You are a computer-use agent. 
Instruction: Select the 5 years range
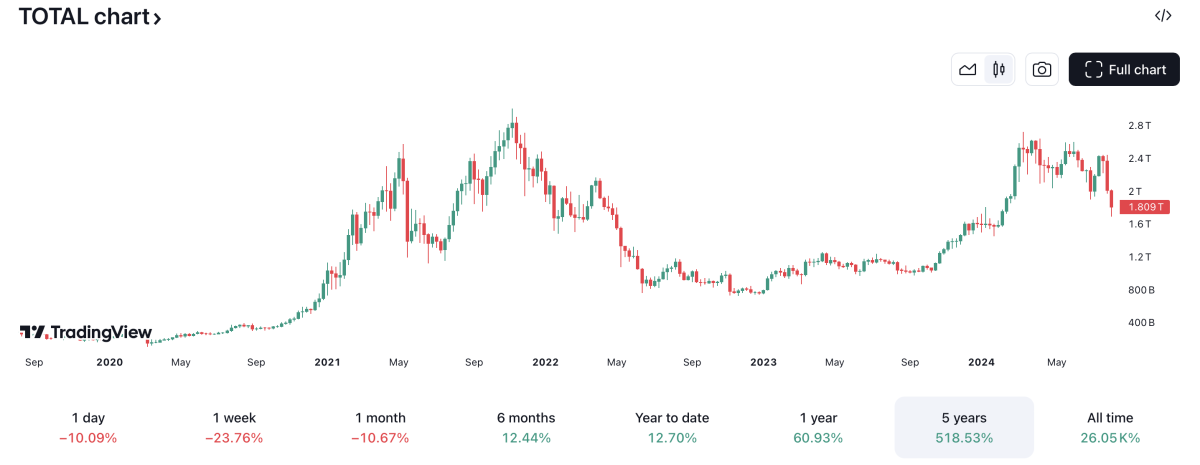(964, 427)
